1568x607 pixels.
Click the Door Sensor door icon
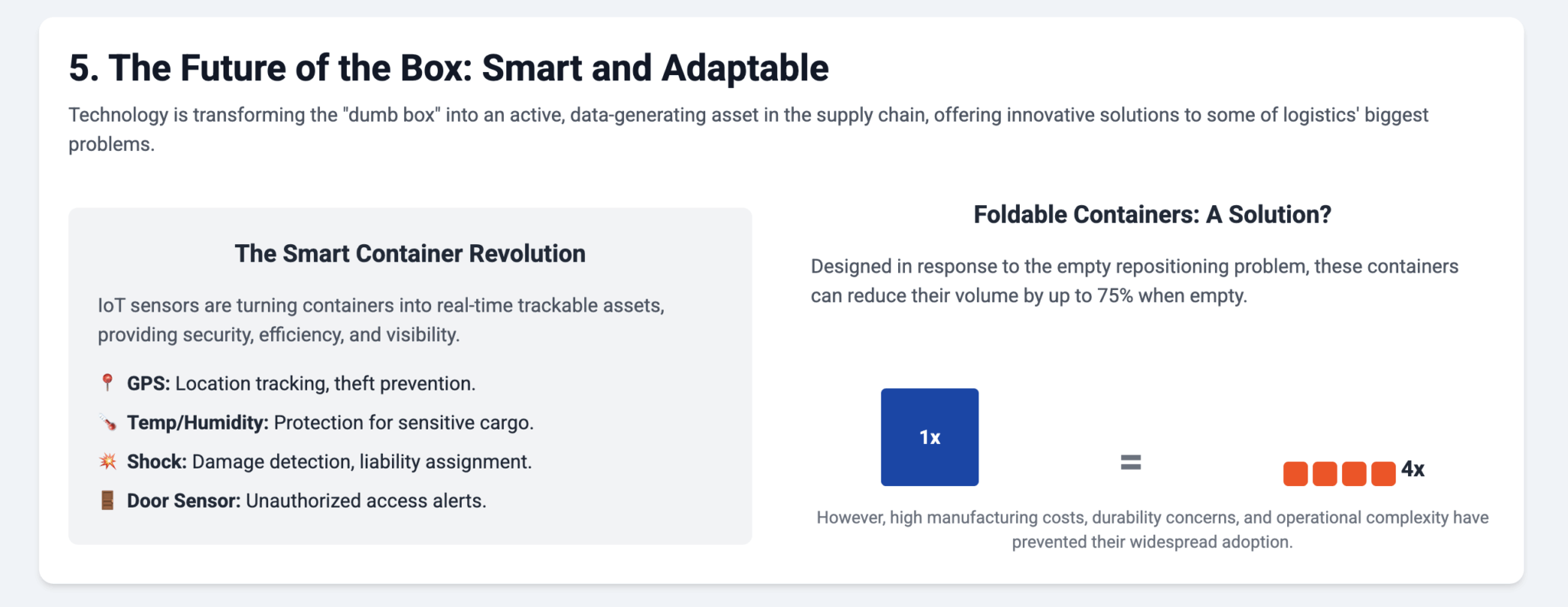pyautogui.click(x=108, y=501)
